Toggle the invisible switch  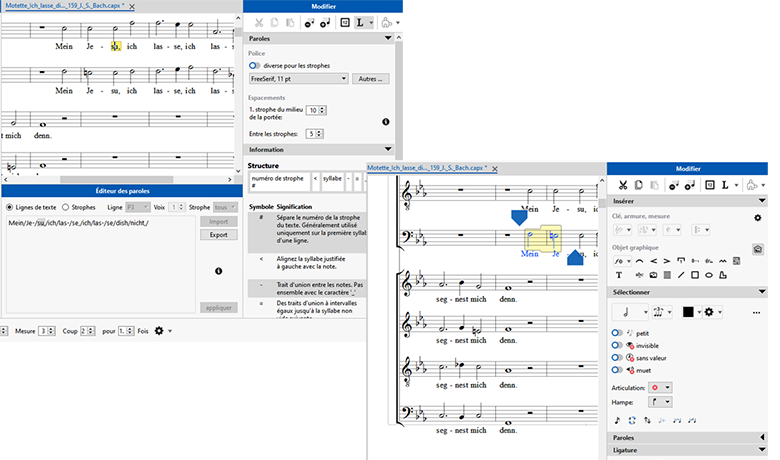[617, 345]
